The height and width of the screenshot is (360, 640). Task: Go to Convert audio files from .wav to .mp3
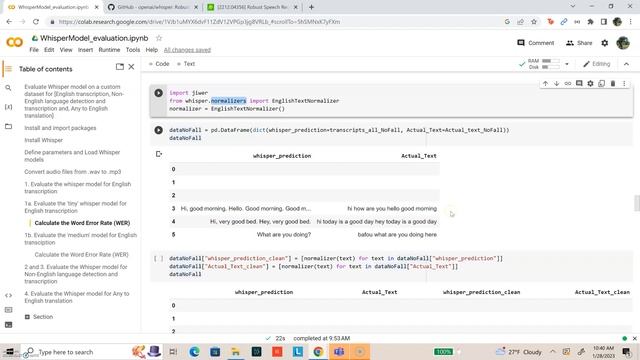point(73,172)
